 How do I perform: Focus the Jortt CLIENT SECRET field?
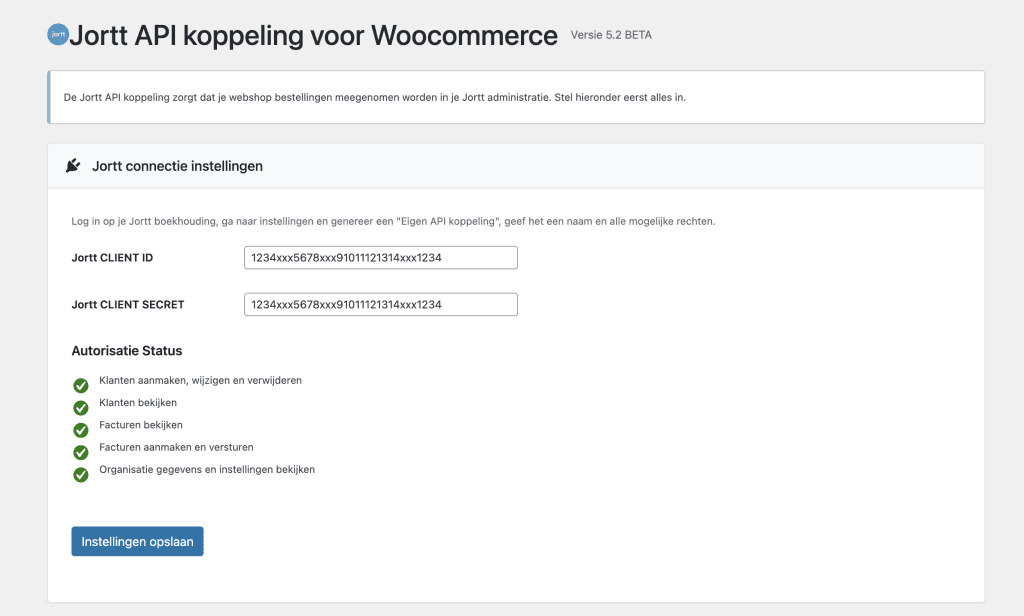click(x=380, y=304)
